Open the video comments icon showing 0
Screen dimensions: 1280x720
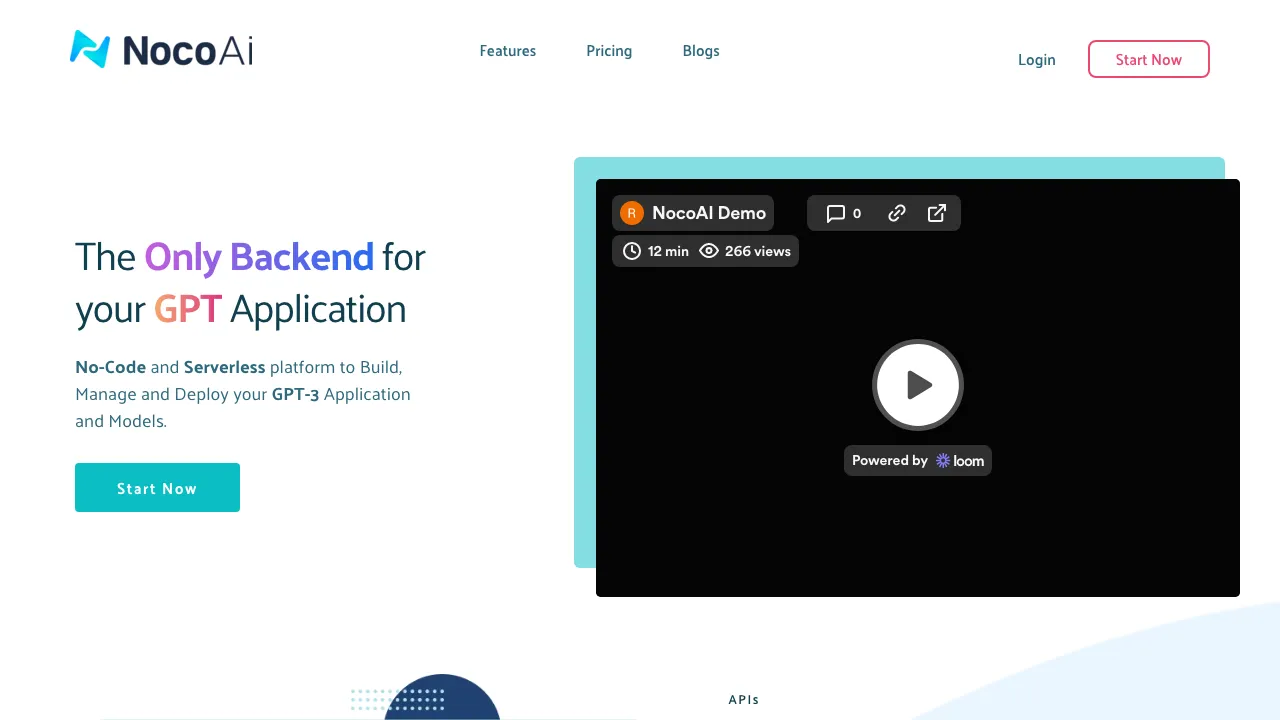pyautogui.click(x=844, y=213)
